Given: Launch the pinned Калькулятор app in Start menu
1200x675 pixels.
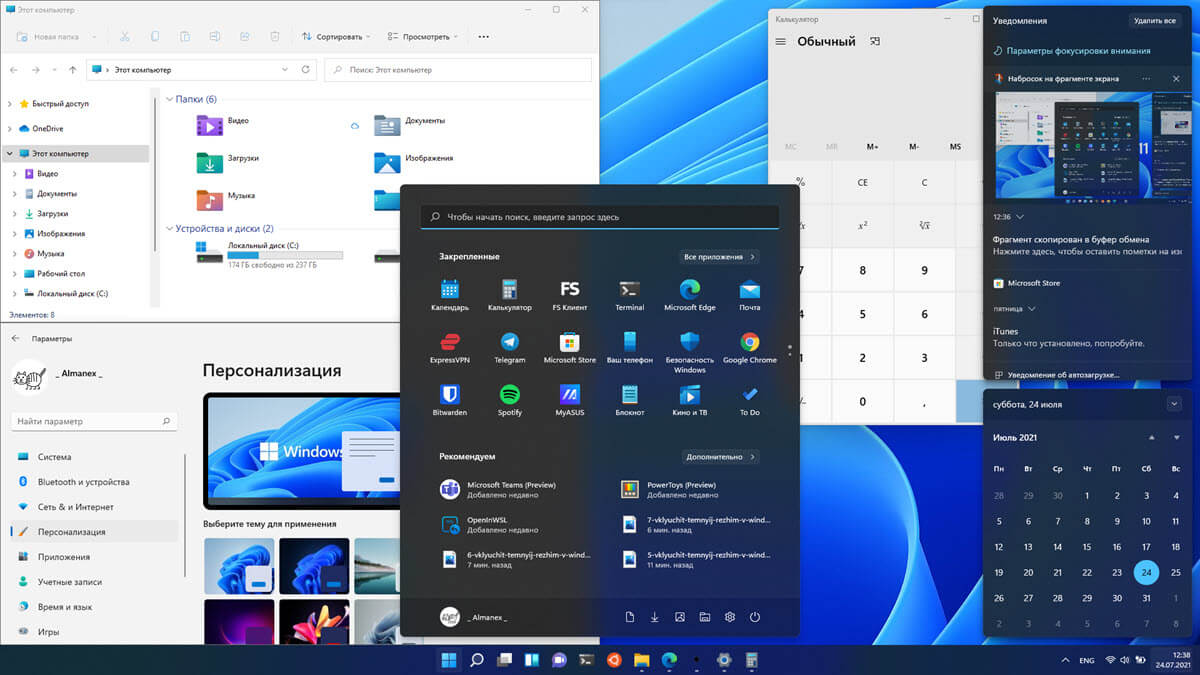Looking at the screenshot, I should tap(509, 294).
